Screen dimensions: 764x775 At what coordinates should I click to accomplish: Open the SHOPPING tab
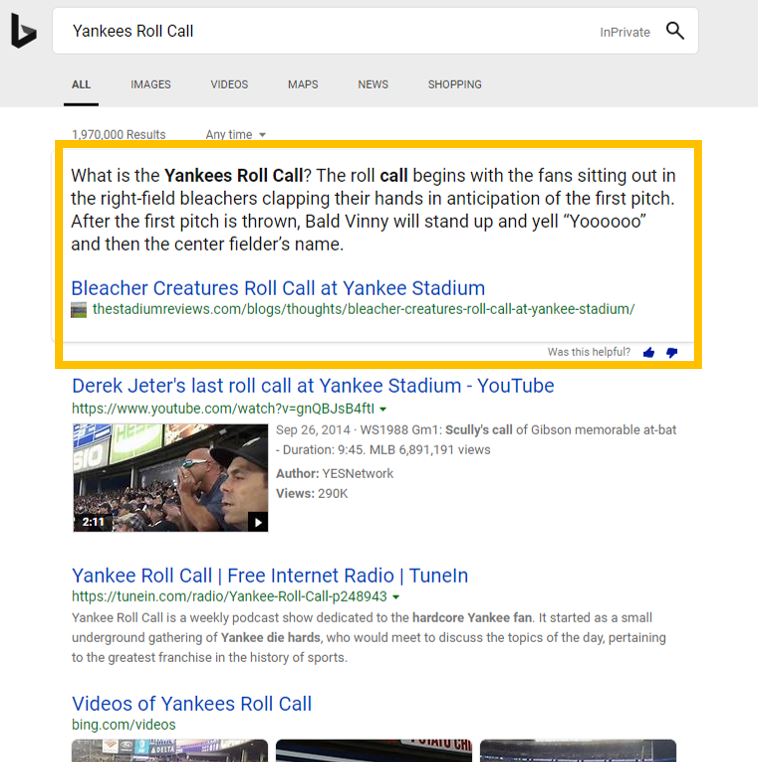pyautogui.click(x=455, y=85)
